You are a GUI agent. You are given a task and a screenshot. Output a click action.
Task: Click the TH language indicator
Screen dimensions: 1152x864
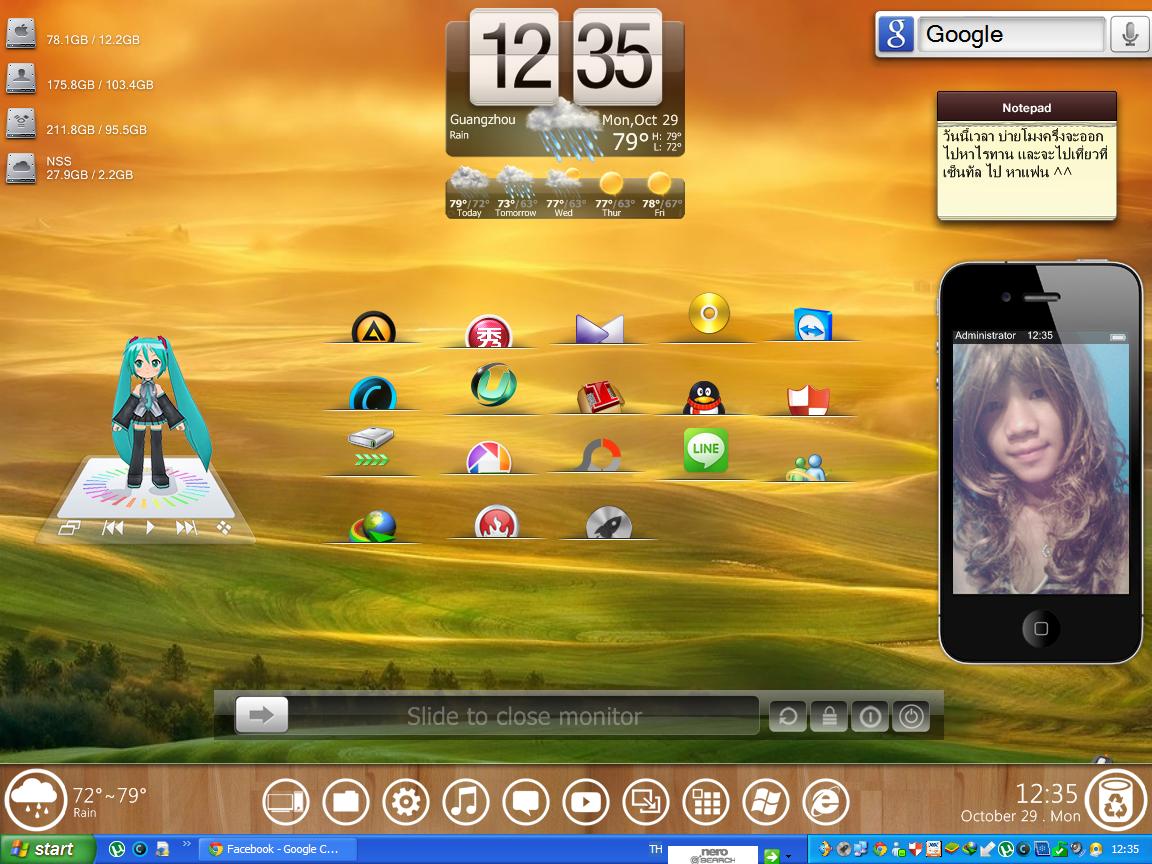click(655, 849)
